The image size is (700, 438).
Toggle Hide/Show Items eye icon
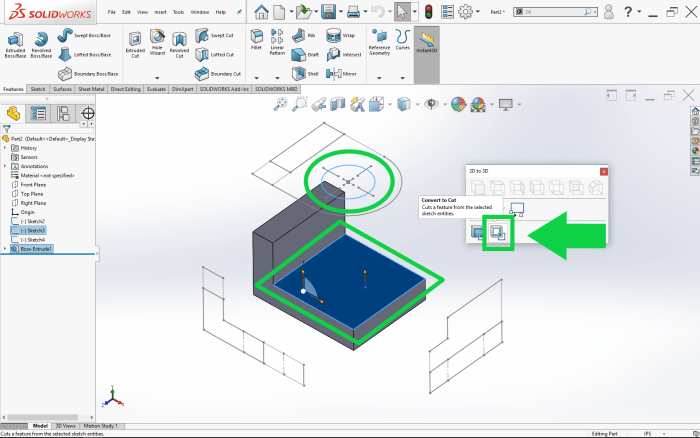[x=431, y=104]
